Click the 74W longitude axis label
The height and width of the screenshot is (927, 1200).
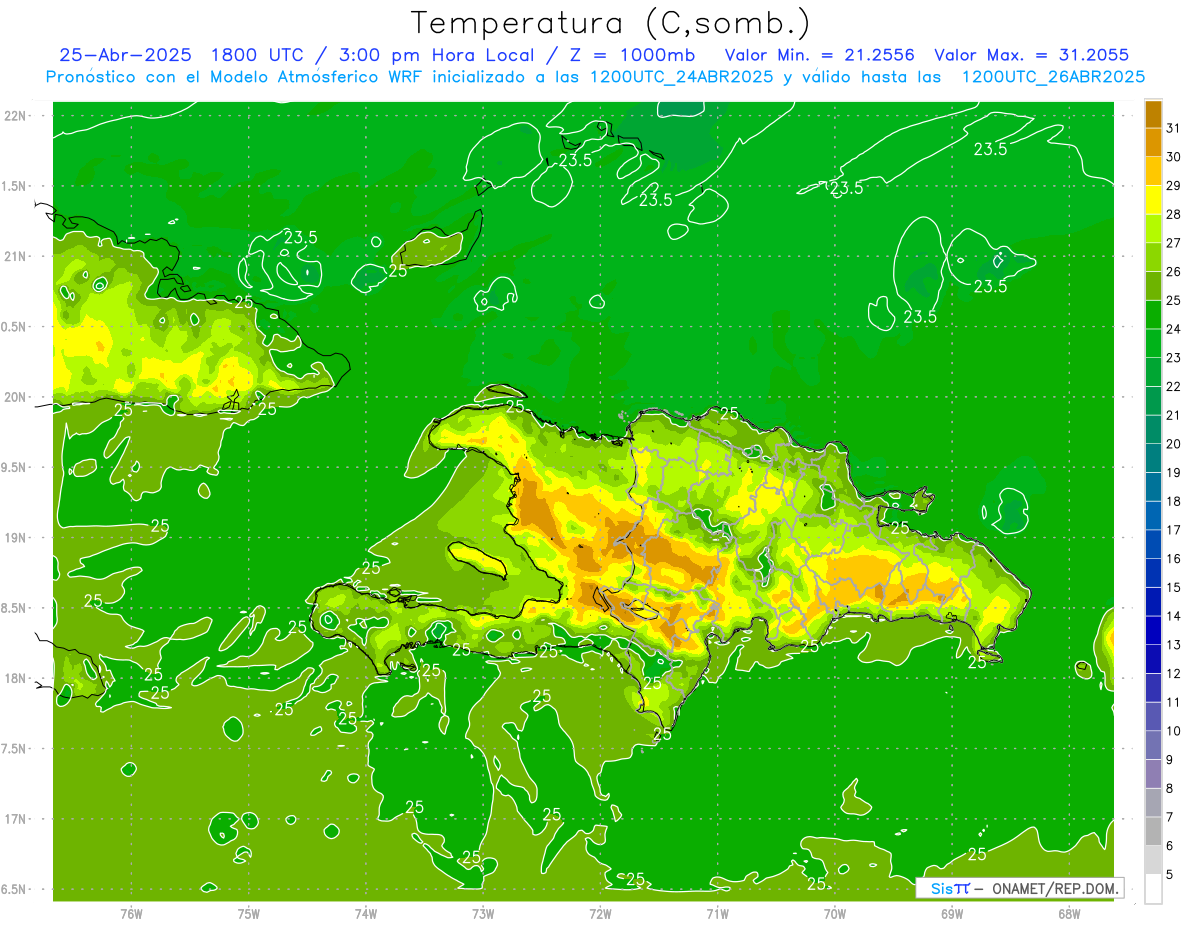(x=366, y=913)
